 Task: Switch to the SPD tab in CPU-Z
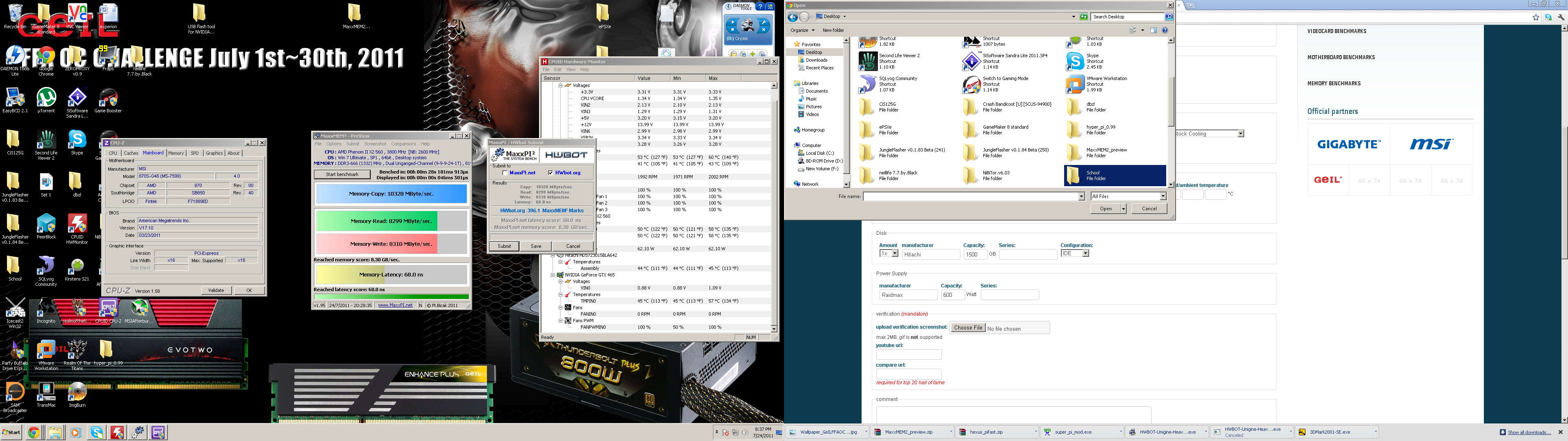point(194,154)
